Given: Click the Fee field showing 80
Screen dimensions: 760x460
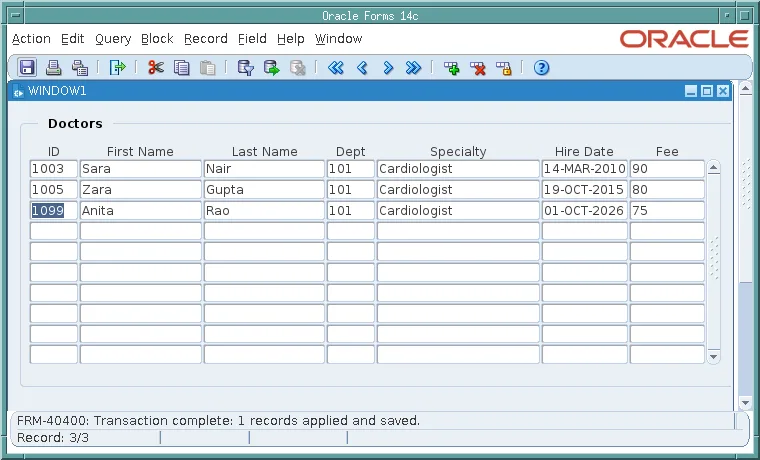Looking at the screenshot, I should [x=667, y=190].
